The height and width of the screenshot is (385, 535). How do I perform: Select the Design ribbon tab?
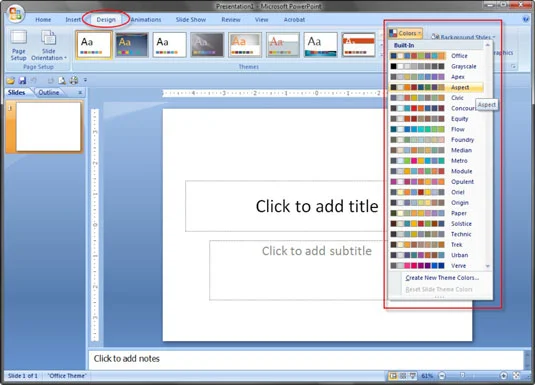pyautogui.click(x=106, y=20)
